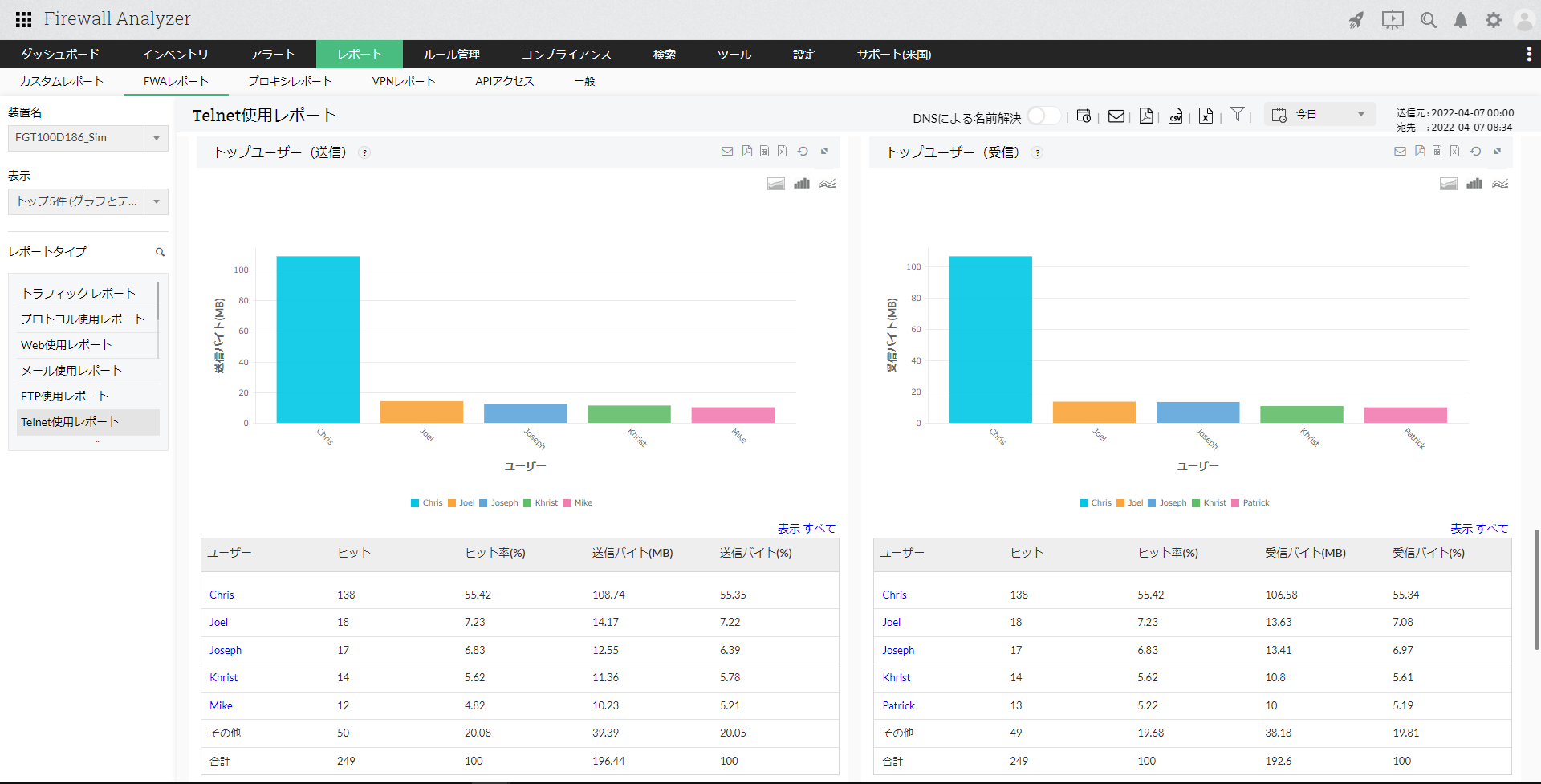This screenshot has height=784, width=1541.
Task: Open the filter funnel icon
Action: pos(1237,115)
